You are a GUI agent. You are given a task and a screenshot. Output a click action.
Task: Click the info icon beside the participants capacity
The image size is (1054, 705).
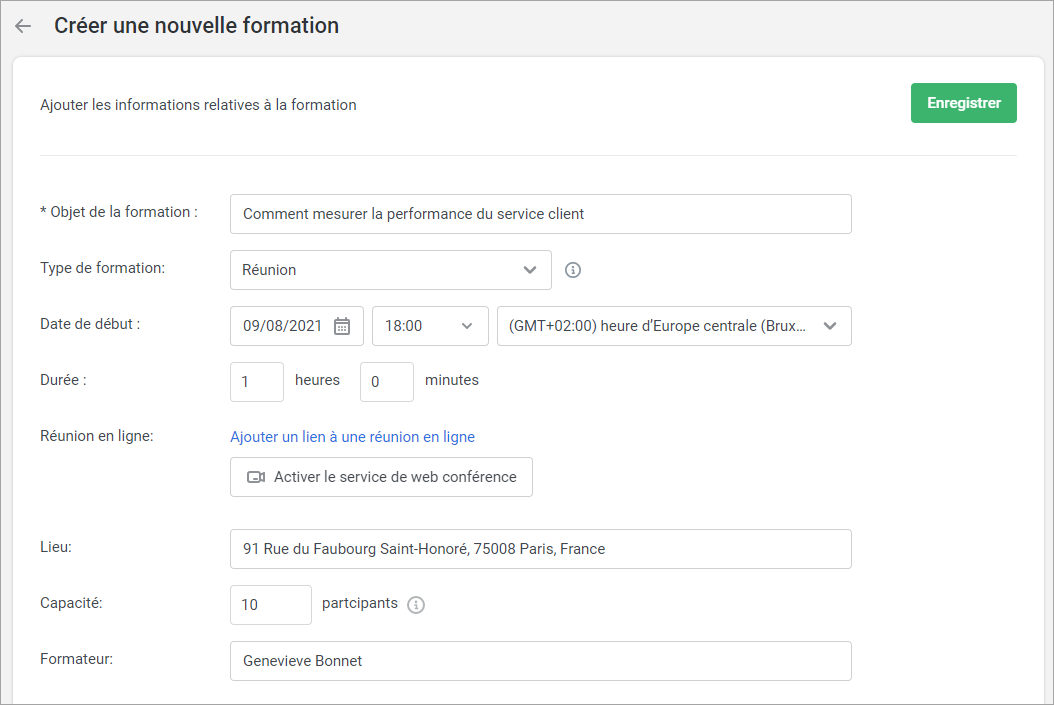[416, 605]
